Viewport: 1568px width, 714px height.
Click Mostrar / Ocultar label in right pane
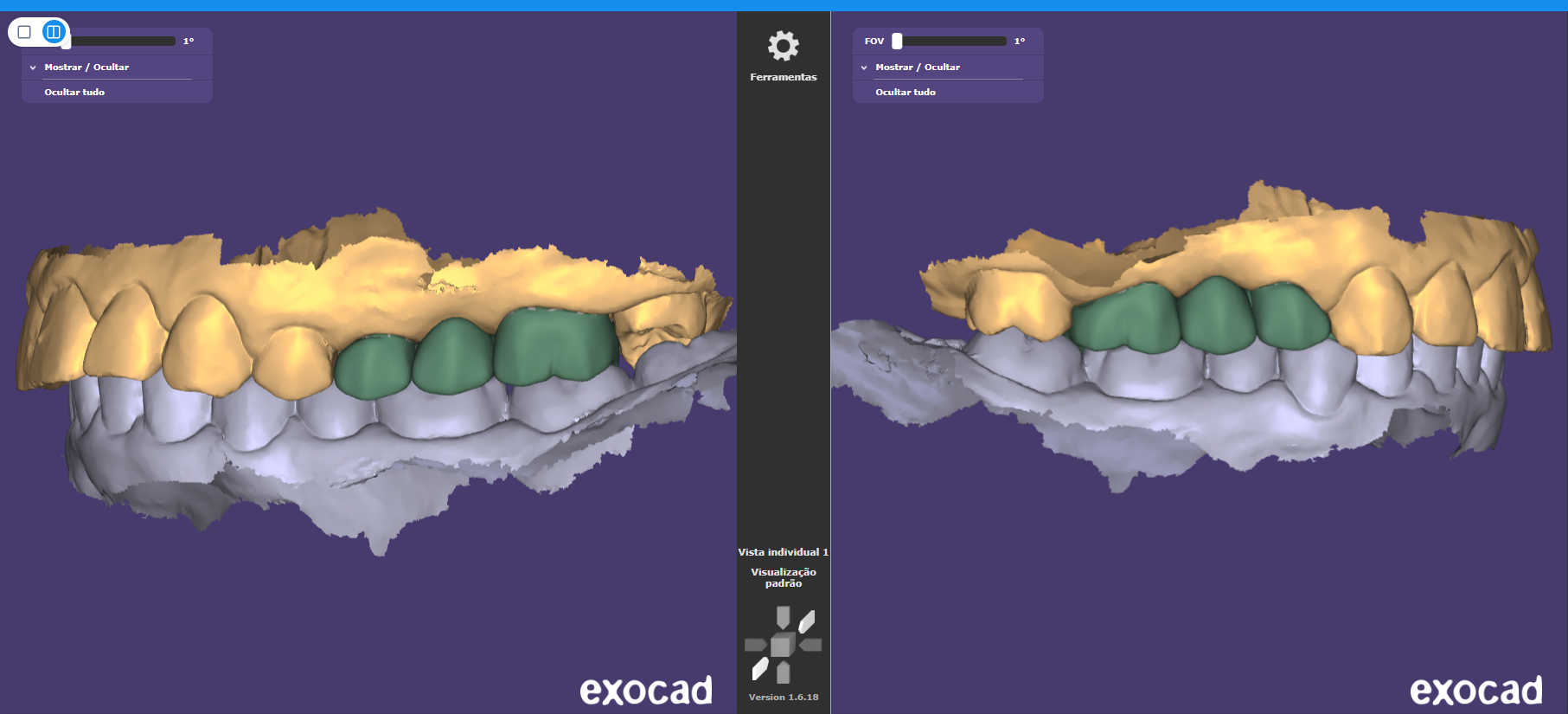917,68
